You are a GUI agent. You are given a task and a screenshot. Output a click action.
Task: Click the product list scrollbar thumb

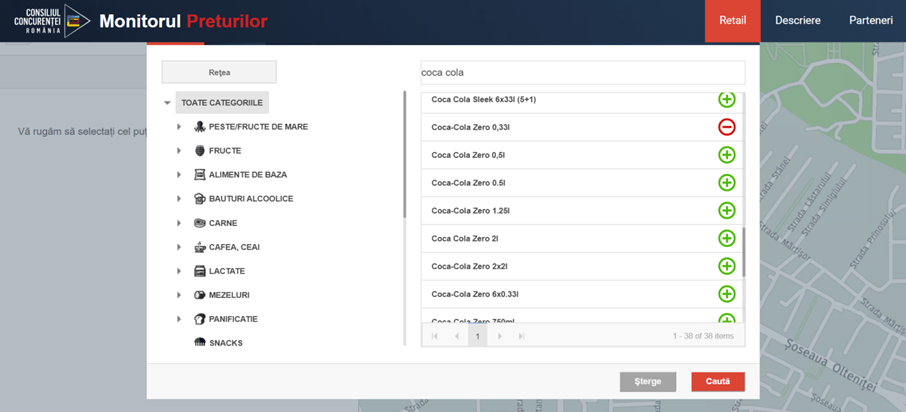pos(744,253)
